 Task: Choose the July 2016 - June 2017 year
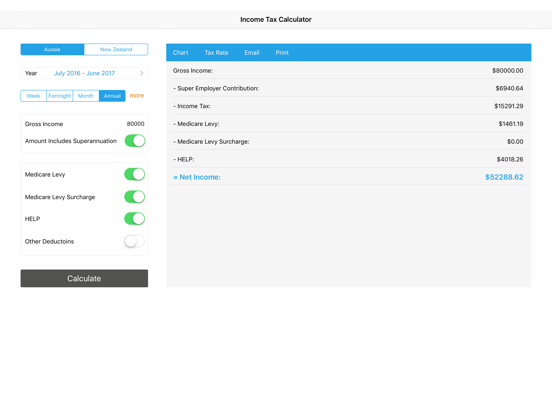coord(84,73)
